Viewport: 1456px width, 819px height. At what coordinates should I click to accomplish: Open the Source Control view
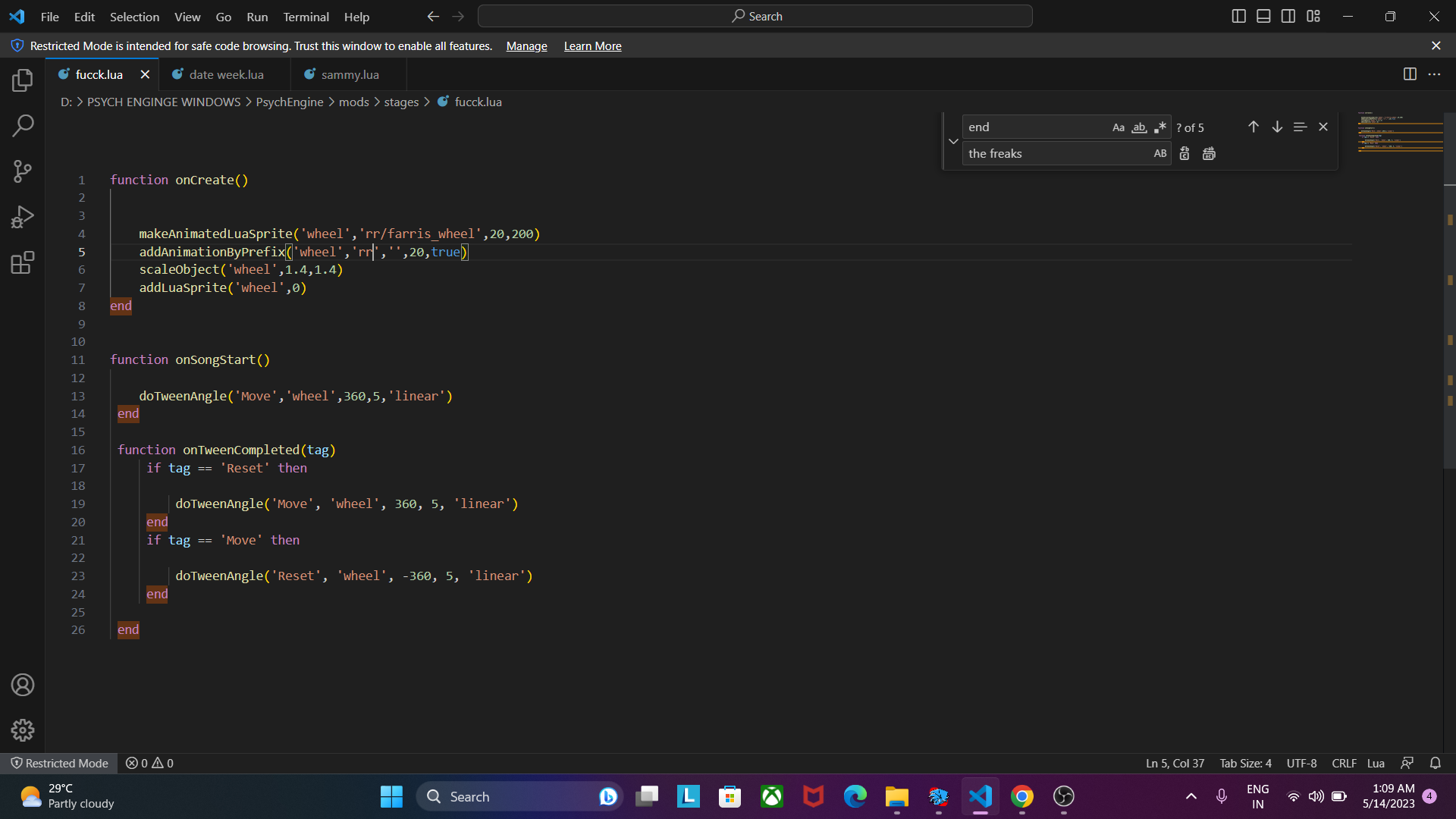coord(23,171)
